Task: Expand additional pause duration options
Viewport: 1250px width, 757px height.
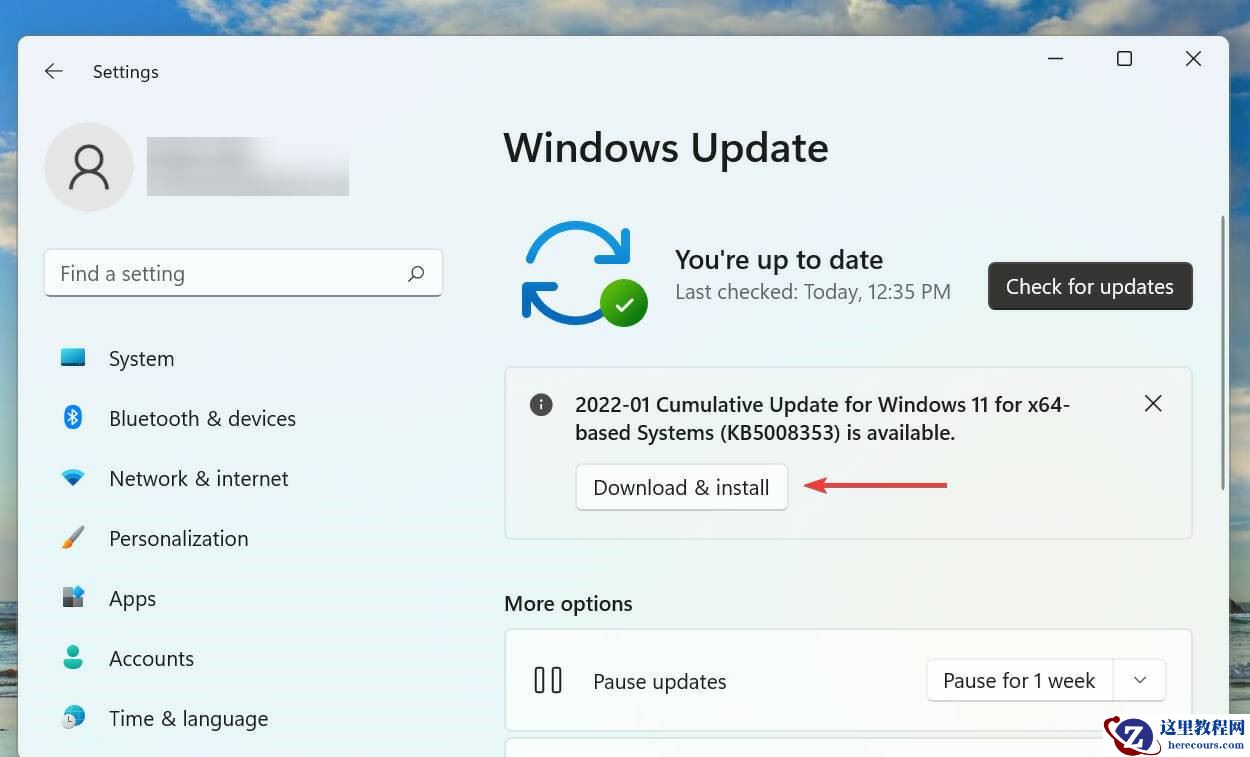Action: 1139,680
